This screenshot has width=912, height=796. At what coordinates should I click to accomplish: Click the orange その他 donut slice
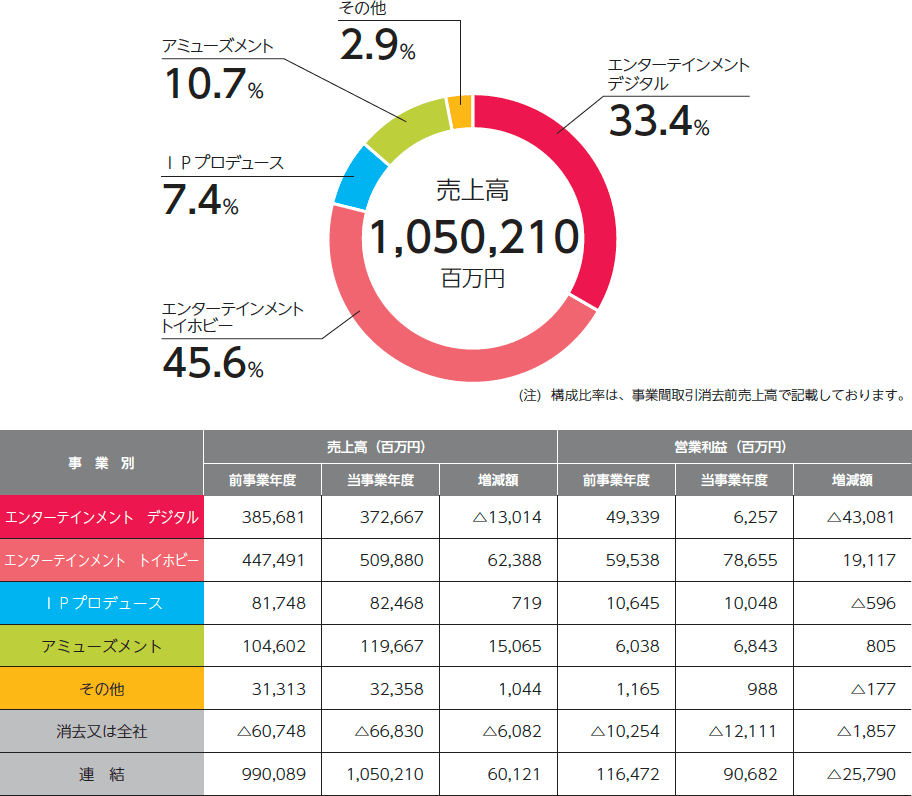click(459, 111)
